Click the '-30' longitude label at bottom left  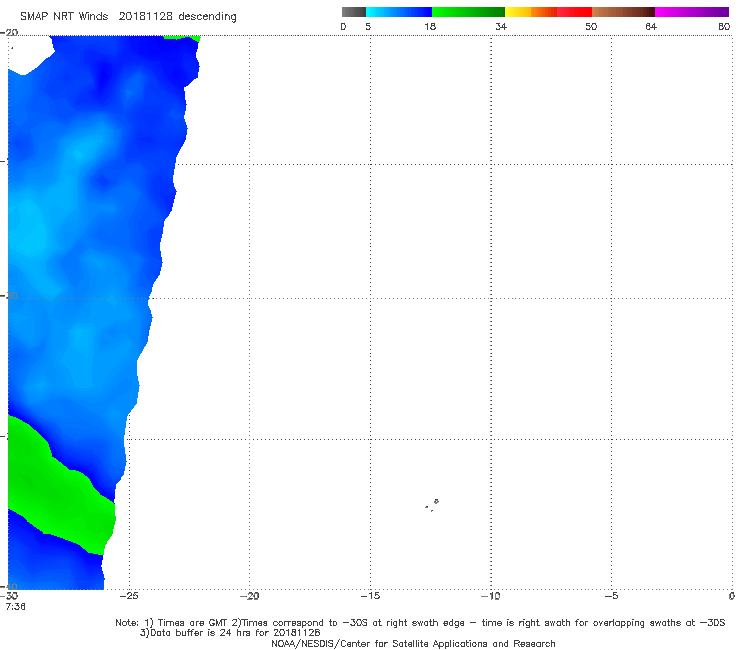[x=9, y=596]
